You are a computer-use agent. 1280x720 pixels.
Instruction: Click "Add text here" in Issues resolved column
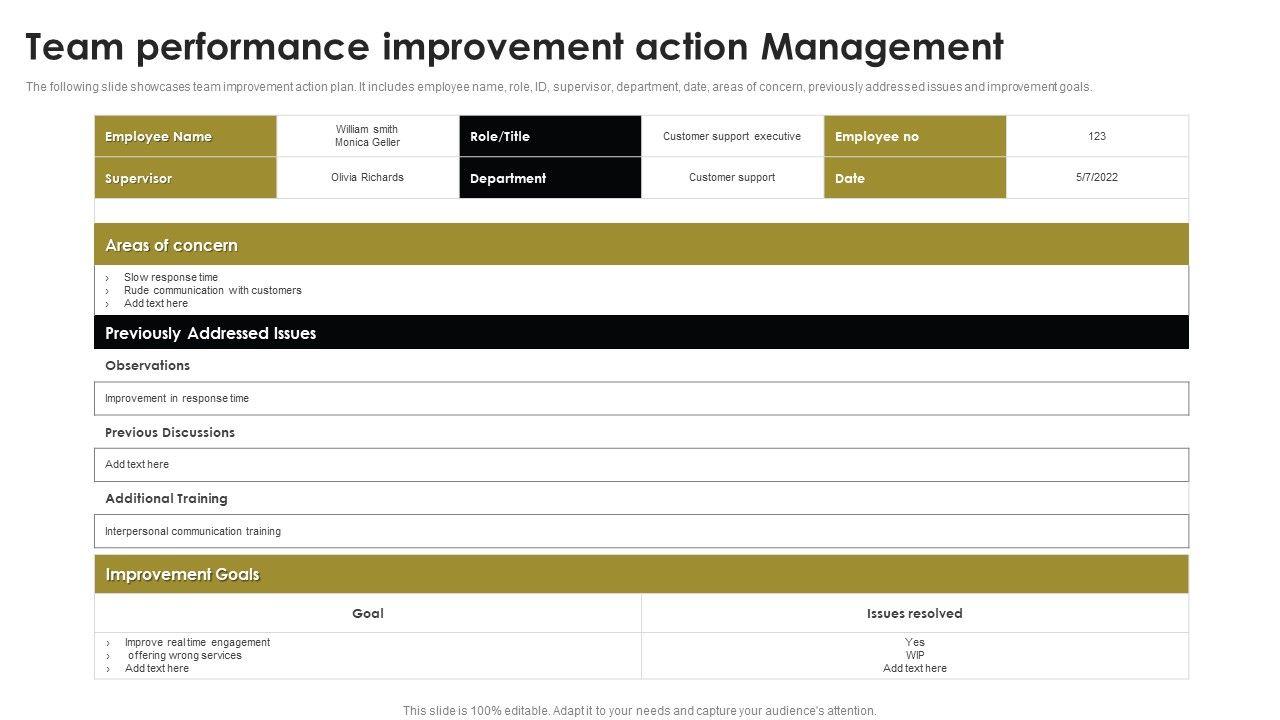pyautogui.click(x=915, y=668)
